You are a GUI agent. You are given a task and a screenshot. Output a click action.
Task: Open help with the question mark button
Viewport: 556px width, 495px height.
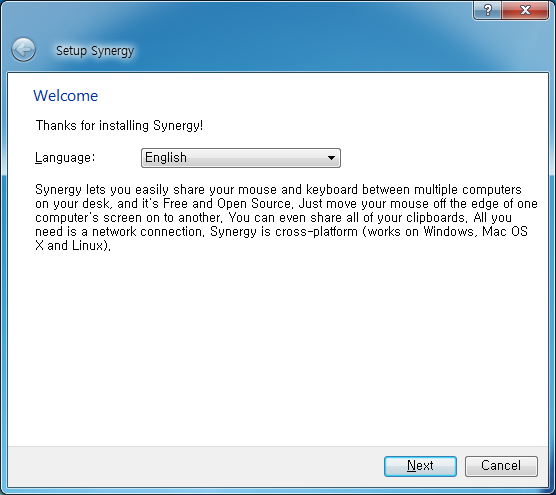[488, 10]
